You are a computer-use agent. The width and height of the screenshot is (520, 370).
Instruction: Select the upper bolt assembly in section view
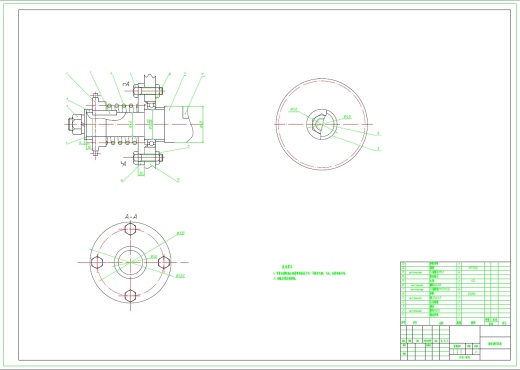pyautogui.click(x=148, y=90)
